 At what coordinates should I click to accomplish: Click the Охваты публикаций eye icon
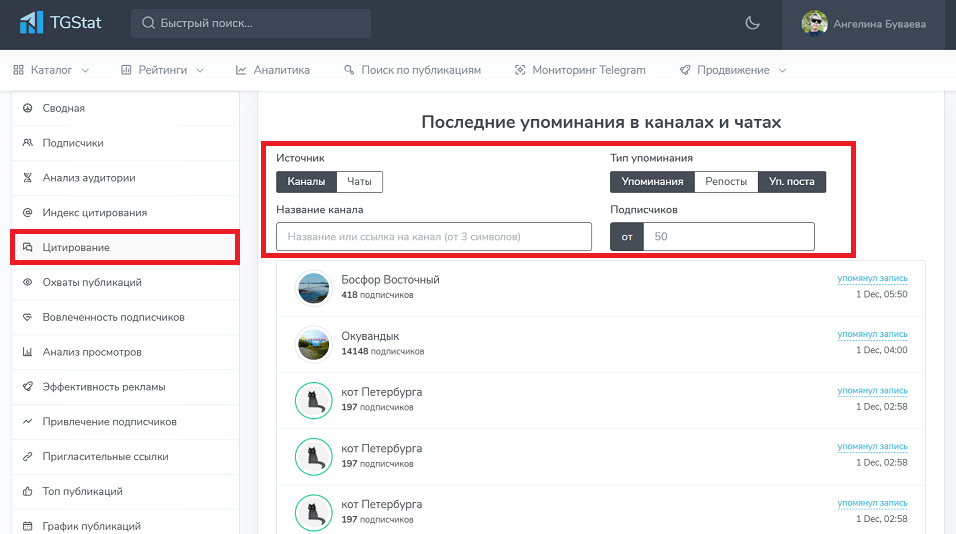[28, 282]
